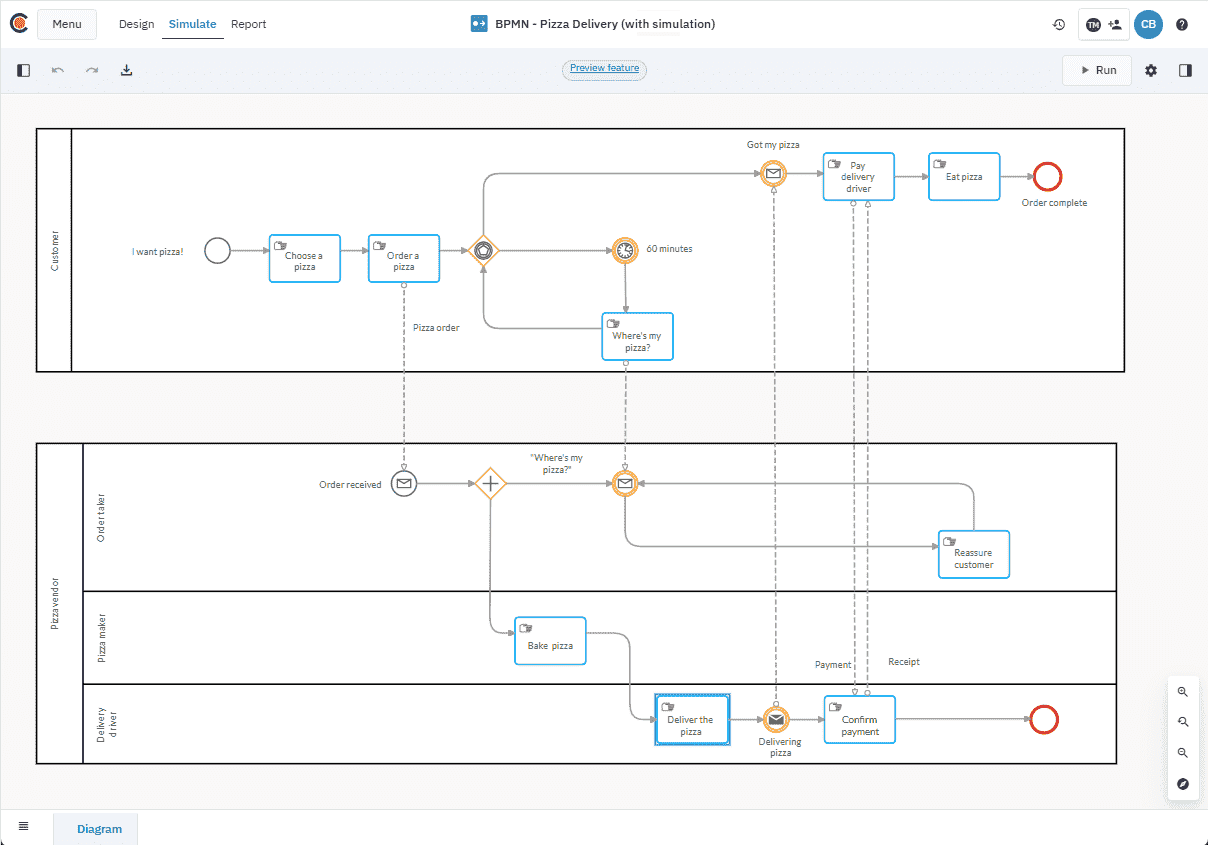Select the 'Order a pizza' task
This screenshot has width=1208, height=845.
(404, 259)
